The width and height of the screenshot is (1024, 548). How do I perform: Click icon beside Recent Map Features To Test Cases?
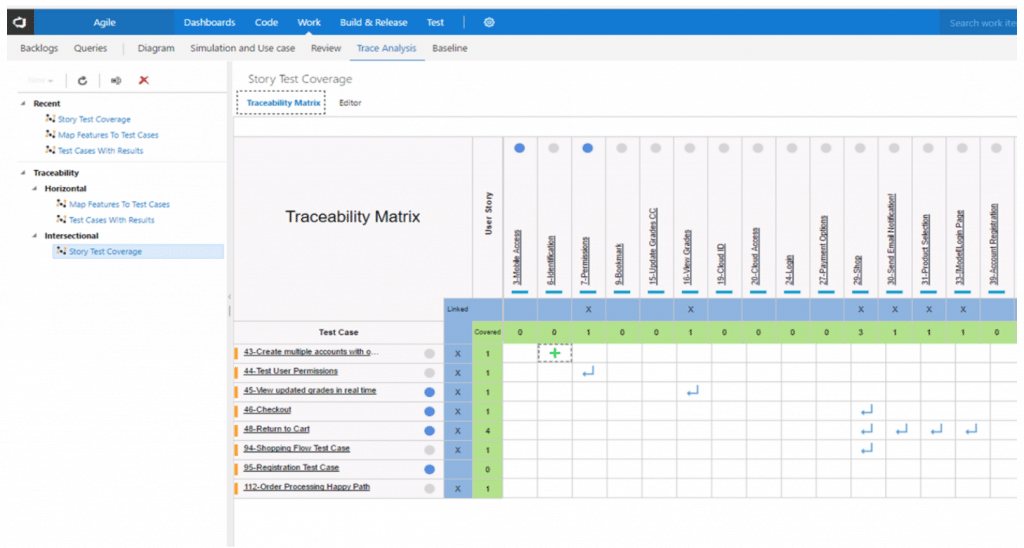tap(50, 135)
